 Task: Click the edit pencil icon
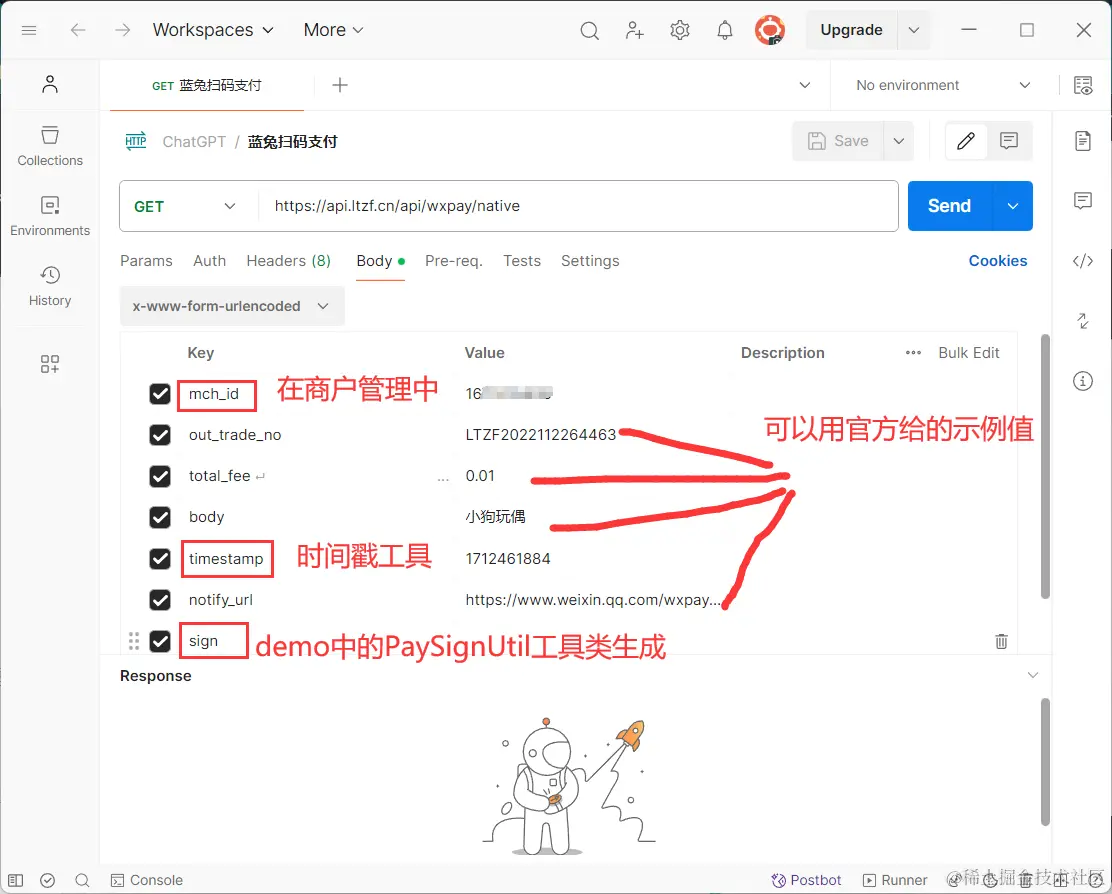tap(965, 141)
